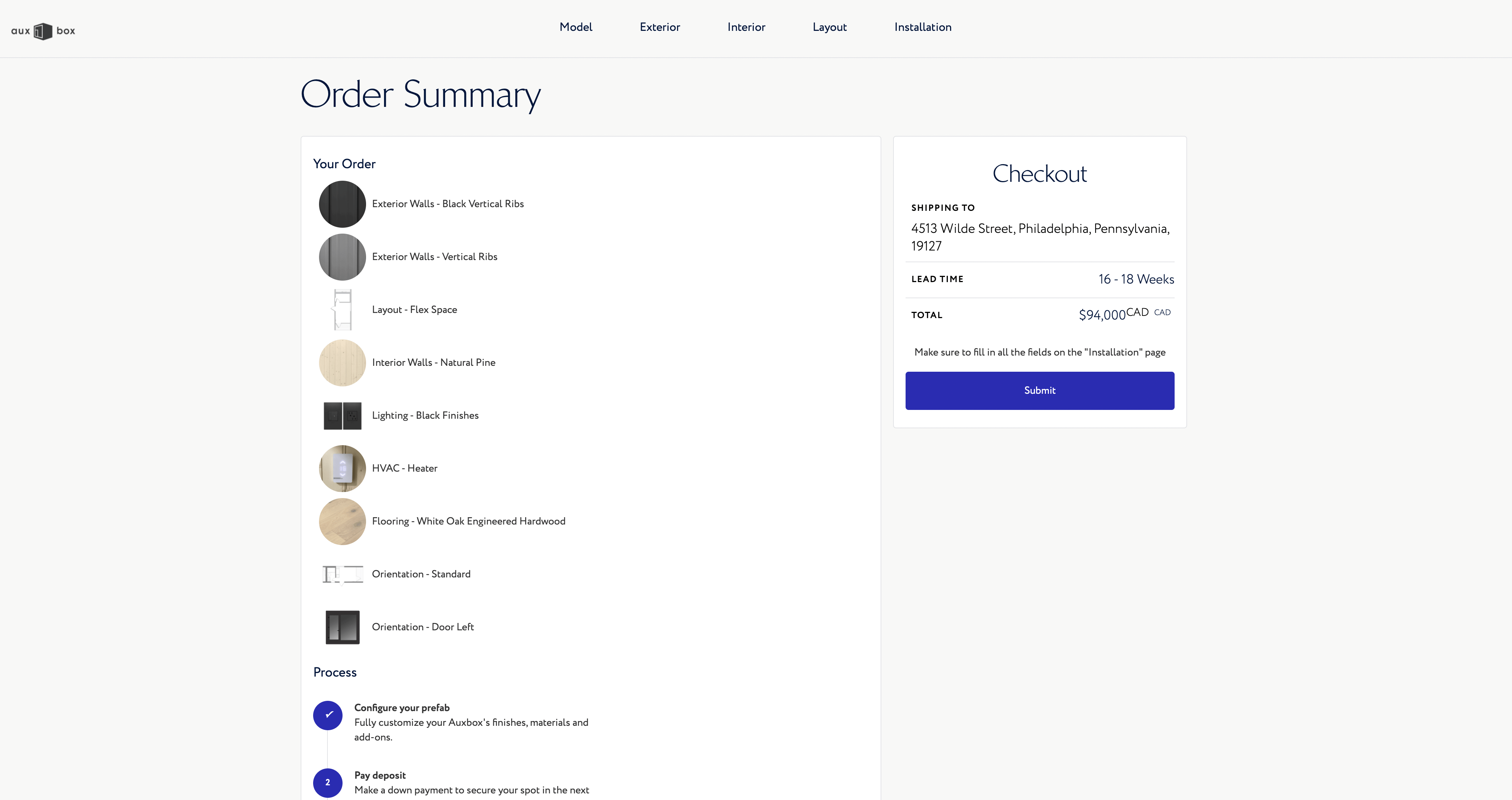Click 'Exterior Walls - Vertical Ribs' text
Screen dimensions: 1512x800
point(434,257)
